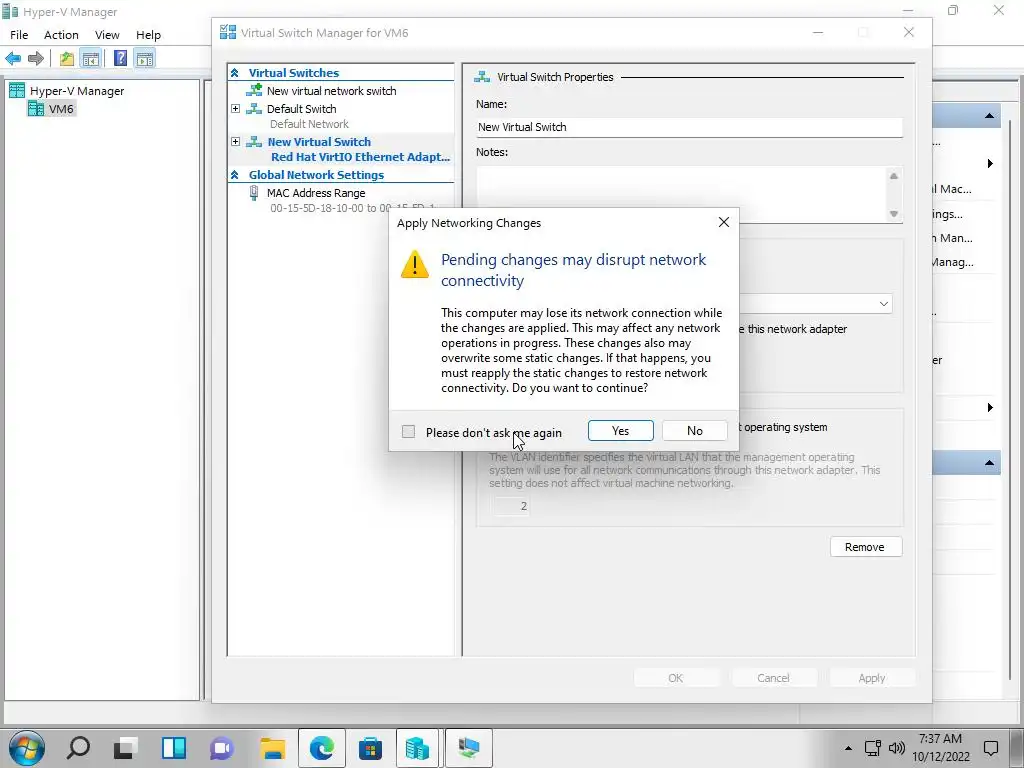The height and width of the screenshot is (768, 1024).
Task: Expand the Default Switch plus box
Action: [x=236, y=108]
